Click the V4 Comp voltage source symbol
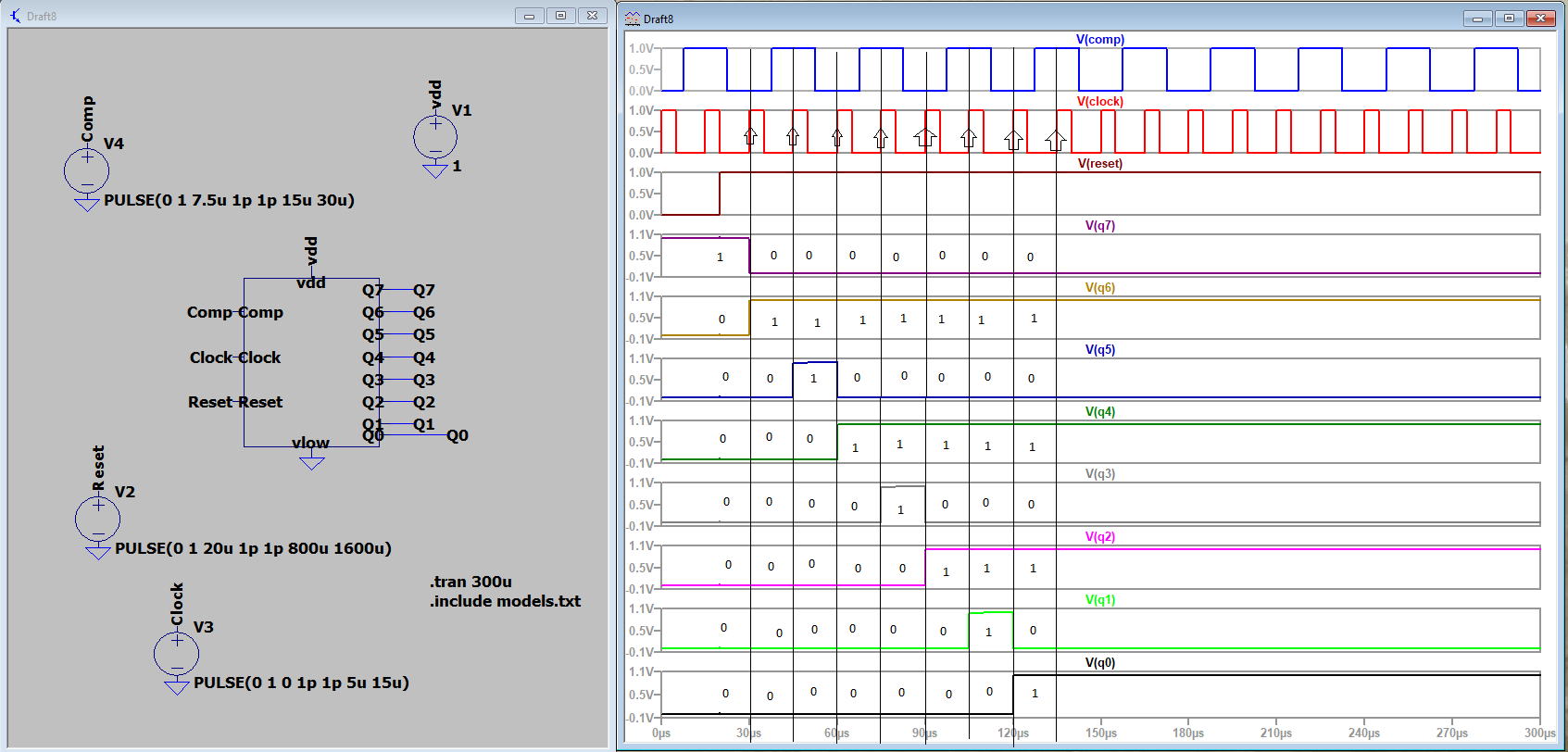Image resolution: width=1568 pixels, height=752 pixels. coord(86,170)
